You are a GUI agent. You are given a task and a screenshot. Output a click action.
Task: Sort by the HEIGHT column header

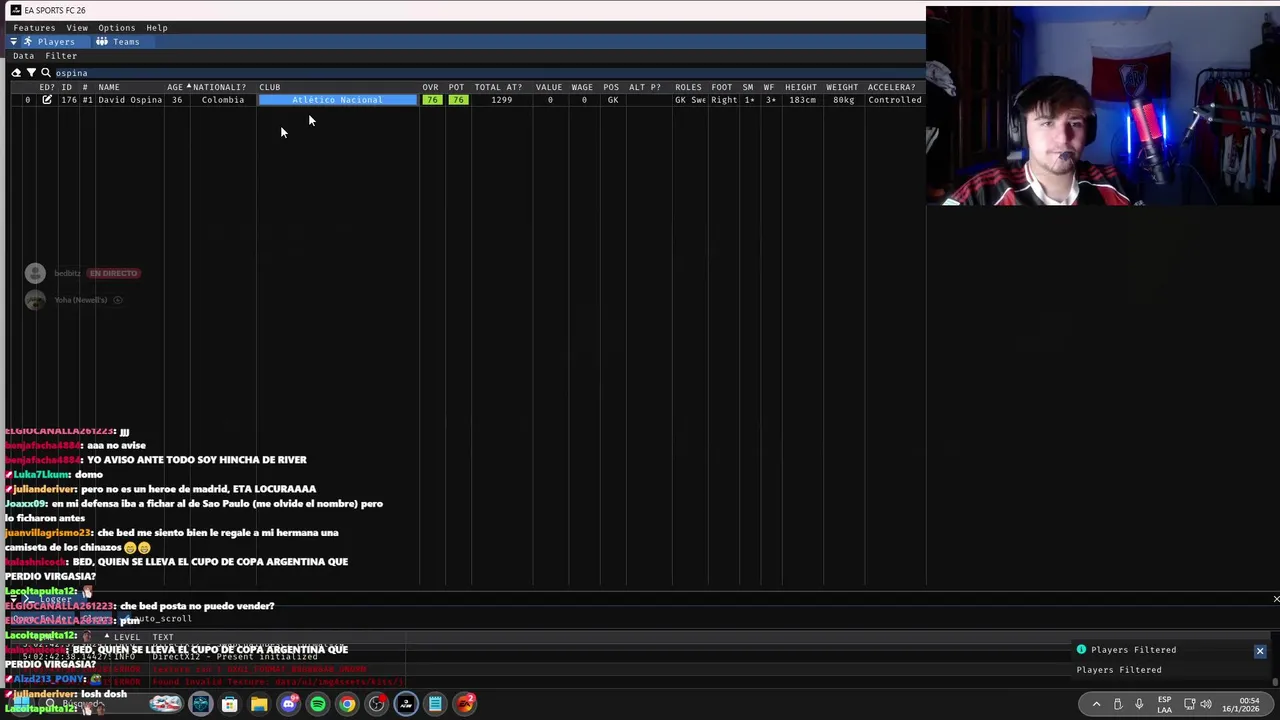[x=801, y=87]
